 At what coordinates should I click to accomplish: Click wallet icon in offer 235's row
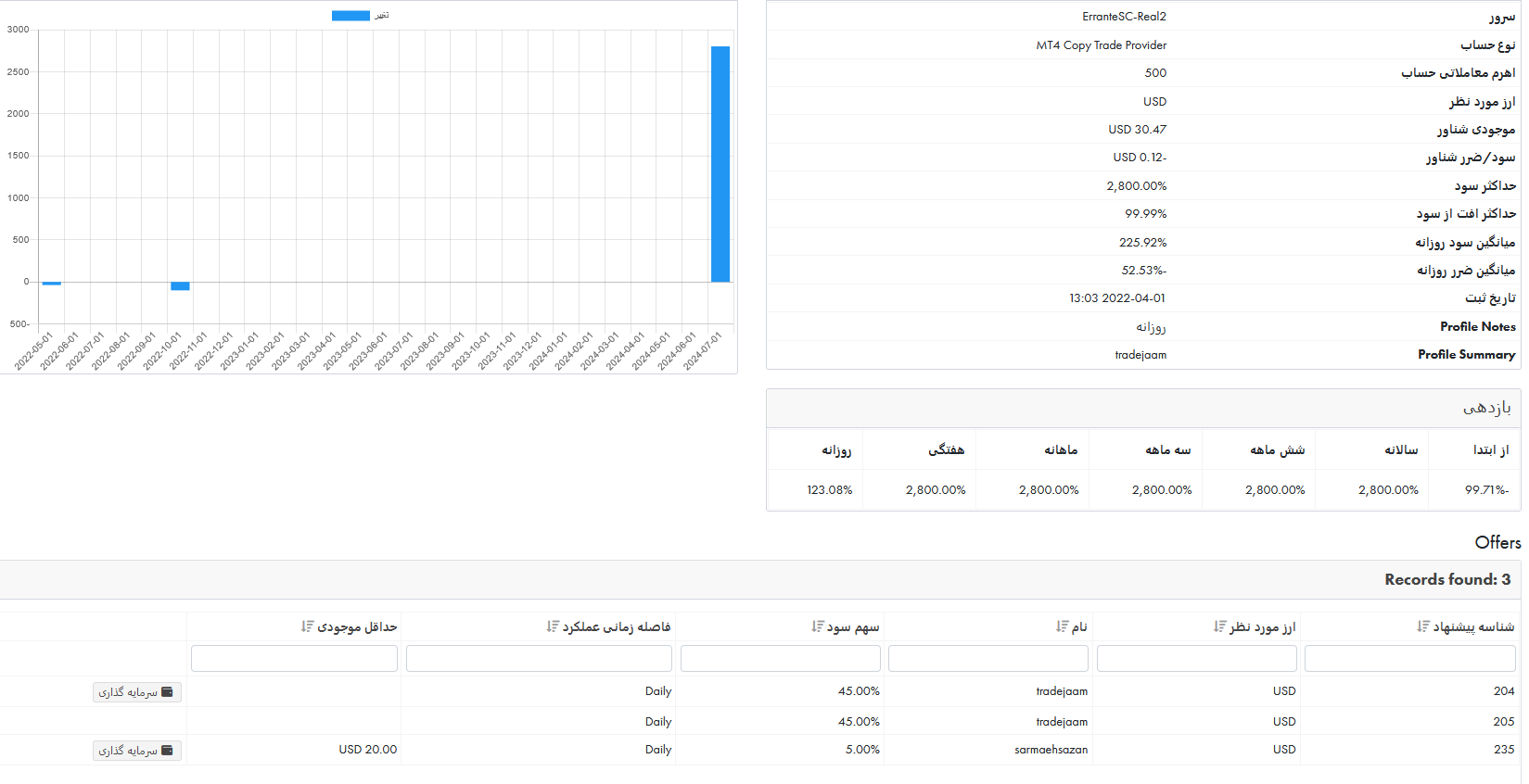[167, 751]
